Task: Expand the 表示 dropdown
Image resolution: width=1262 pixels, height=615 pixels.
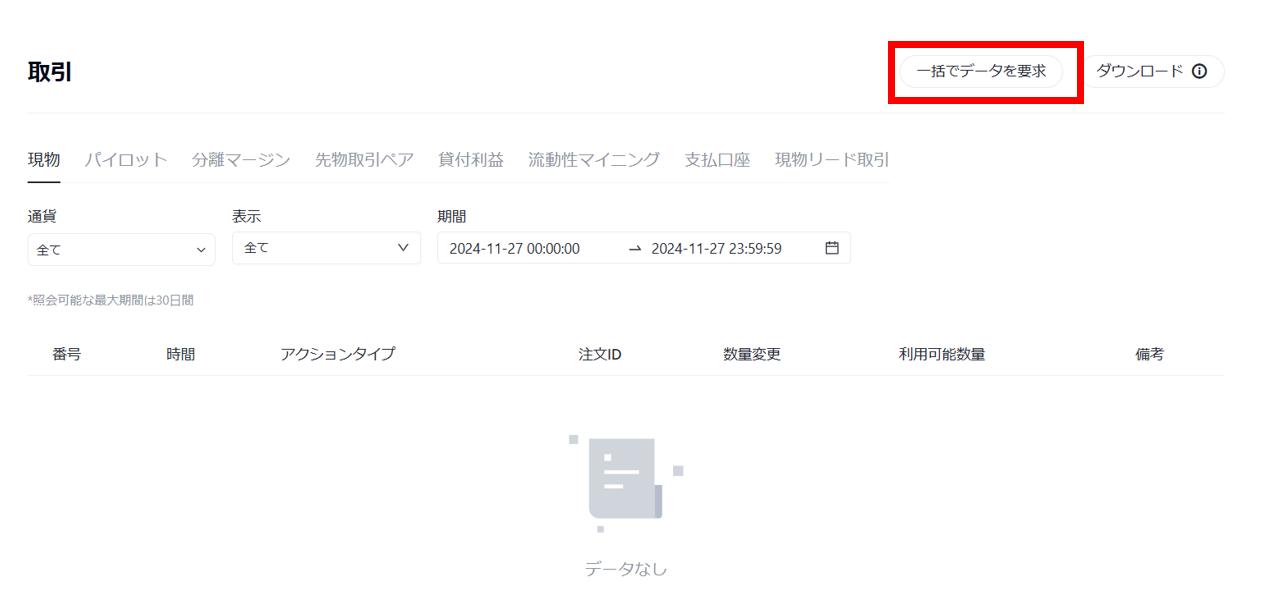Action: (326, 248)
